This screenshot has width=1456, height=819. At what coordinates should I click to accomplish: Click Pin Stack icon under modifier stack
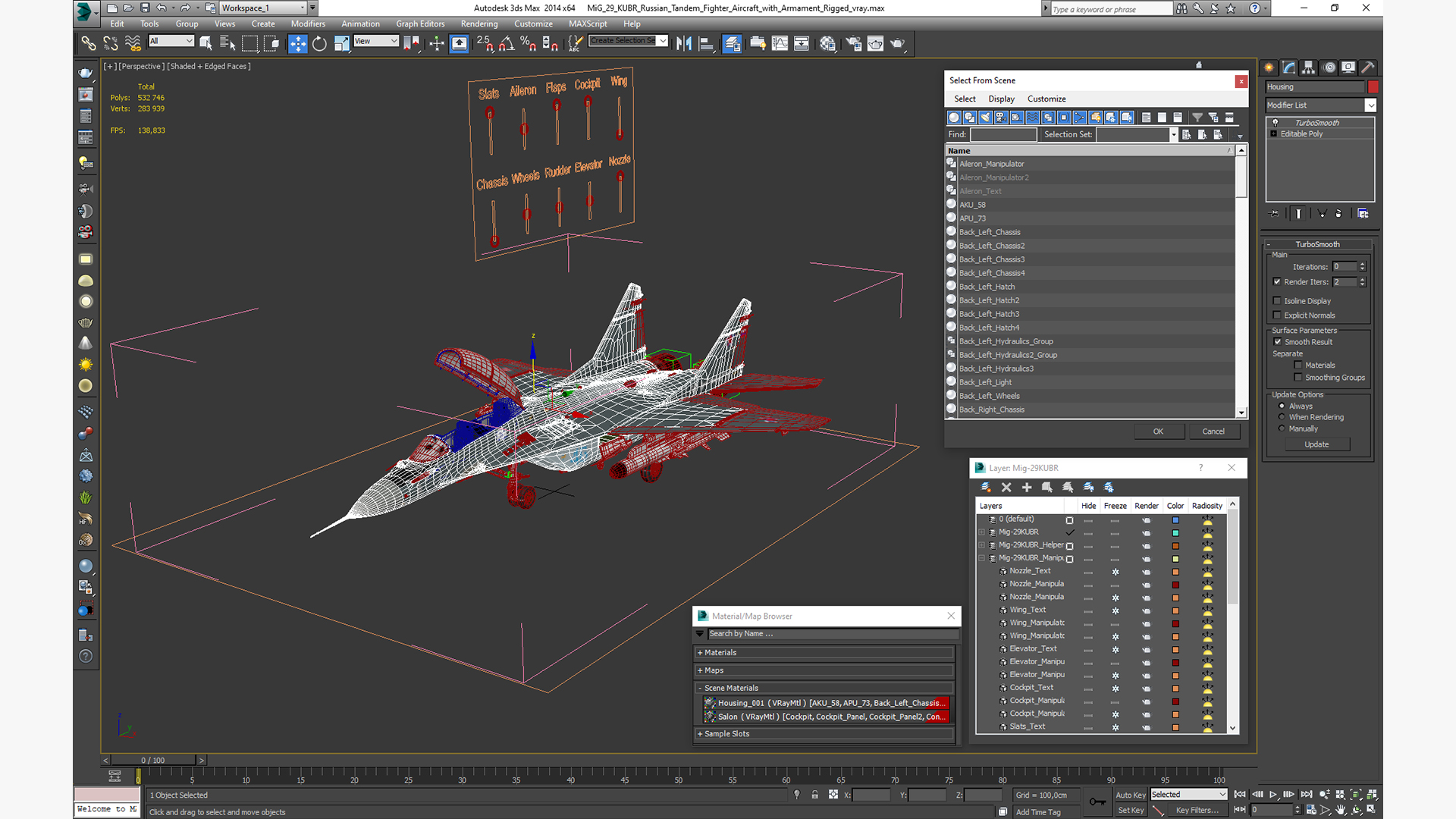pyautogui.click(x=1274, y=214)
